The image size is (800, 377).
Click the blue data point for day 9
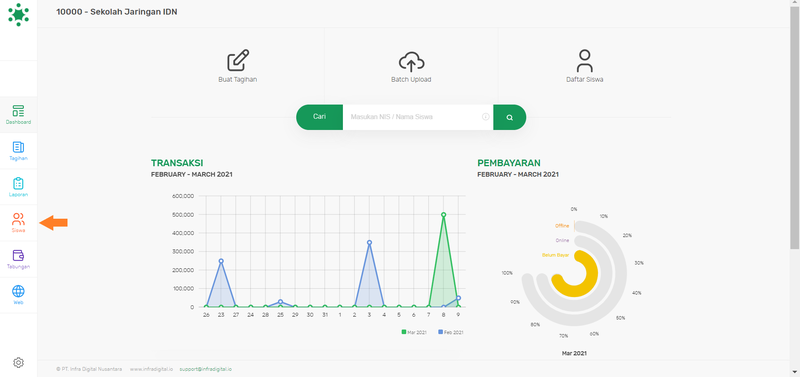(x=458, y=298)
